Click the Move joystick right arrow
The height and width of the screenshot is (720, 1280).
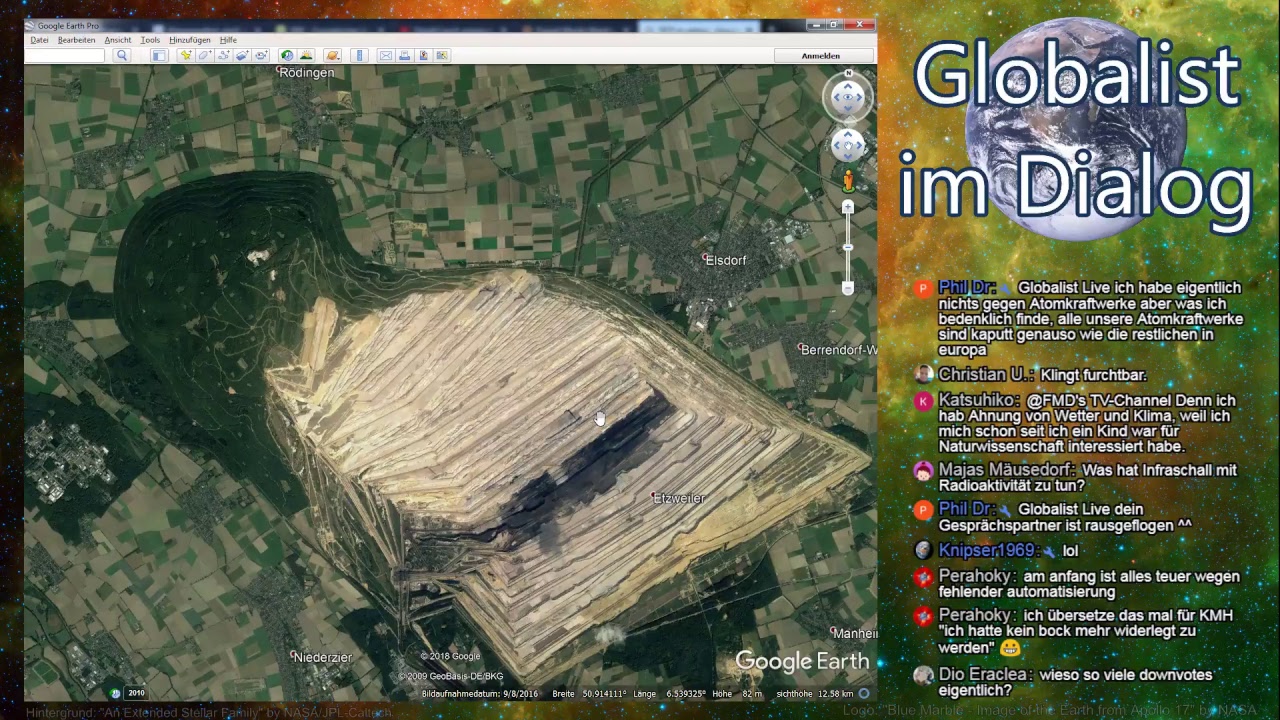[859, 146]
